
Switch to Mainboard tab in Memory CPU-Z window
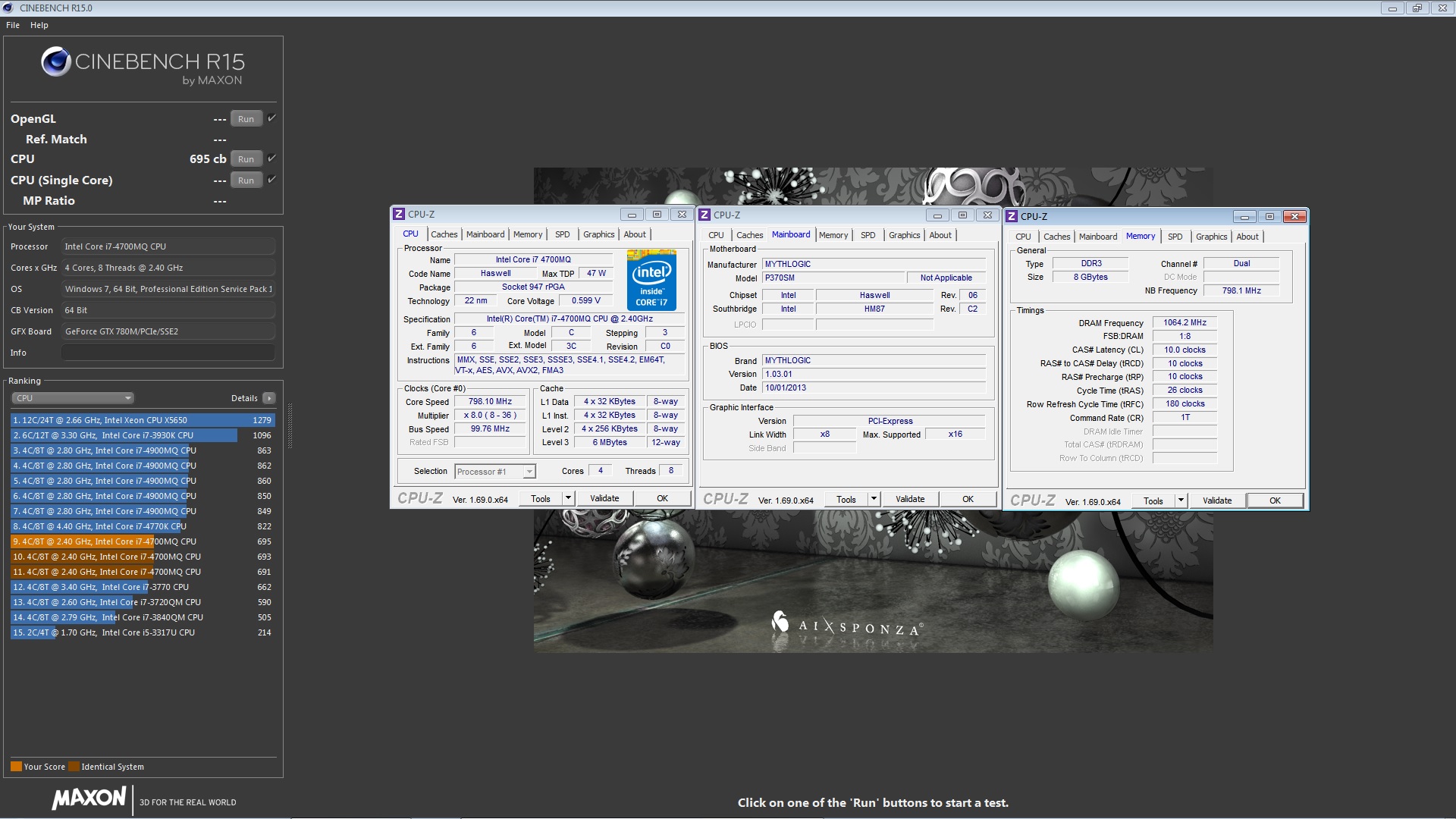pyautogui.click(x=1098, y=237)
